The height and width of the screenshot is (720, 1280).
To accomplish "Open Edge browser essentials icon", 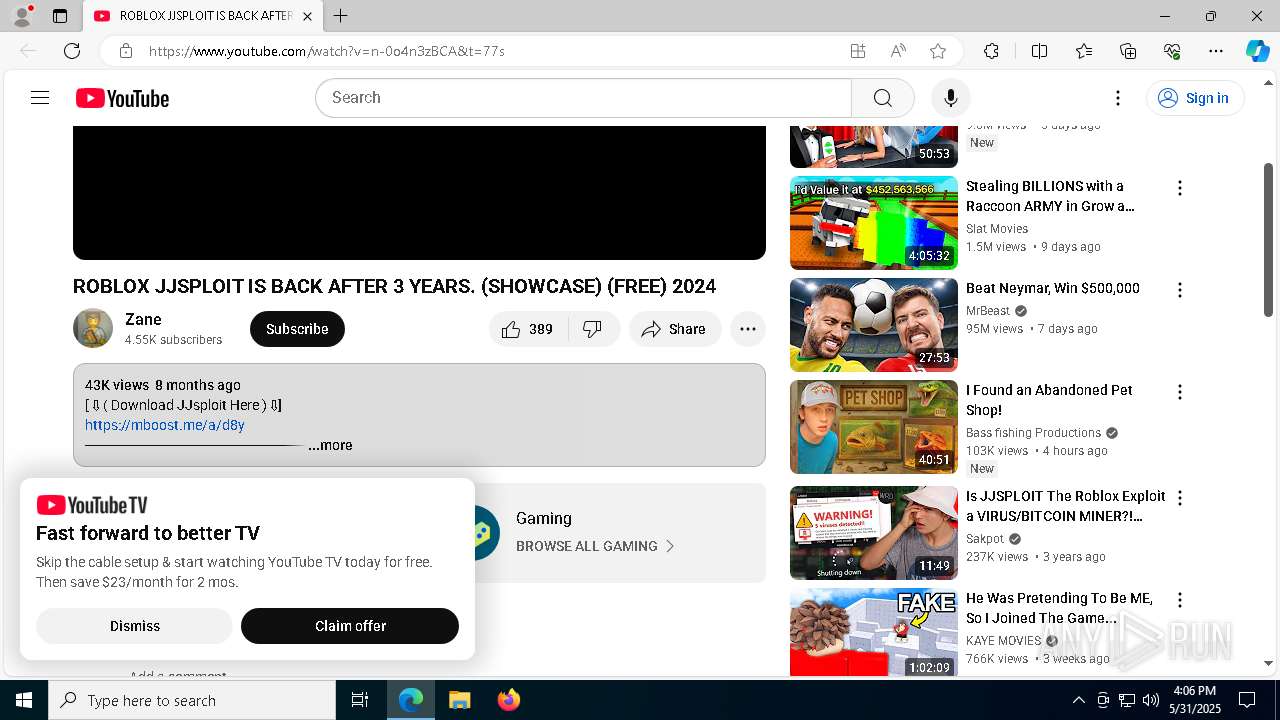I will (x=1172, y=51).
